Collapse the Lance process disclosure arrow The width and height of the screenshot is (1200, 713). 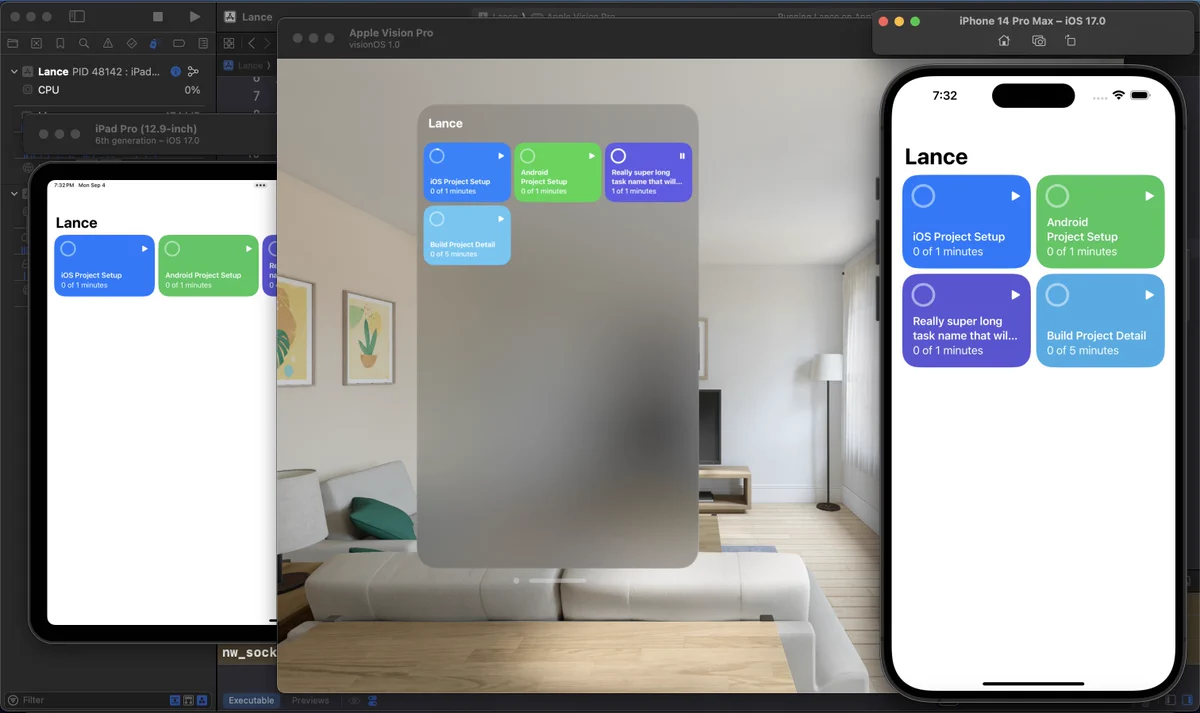click(x=14, y=72)
